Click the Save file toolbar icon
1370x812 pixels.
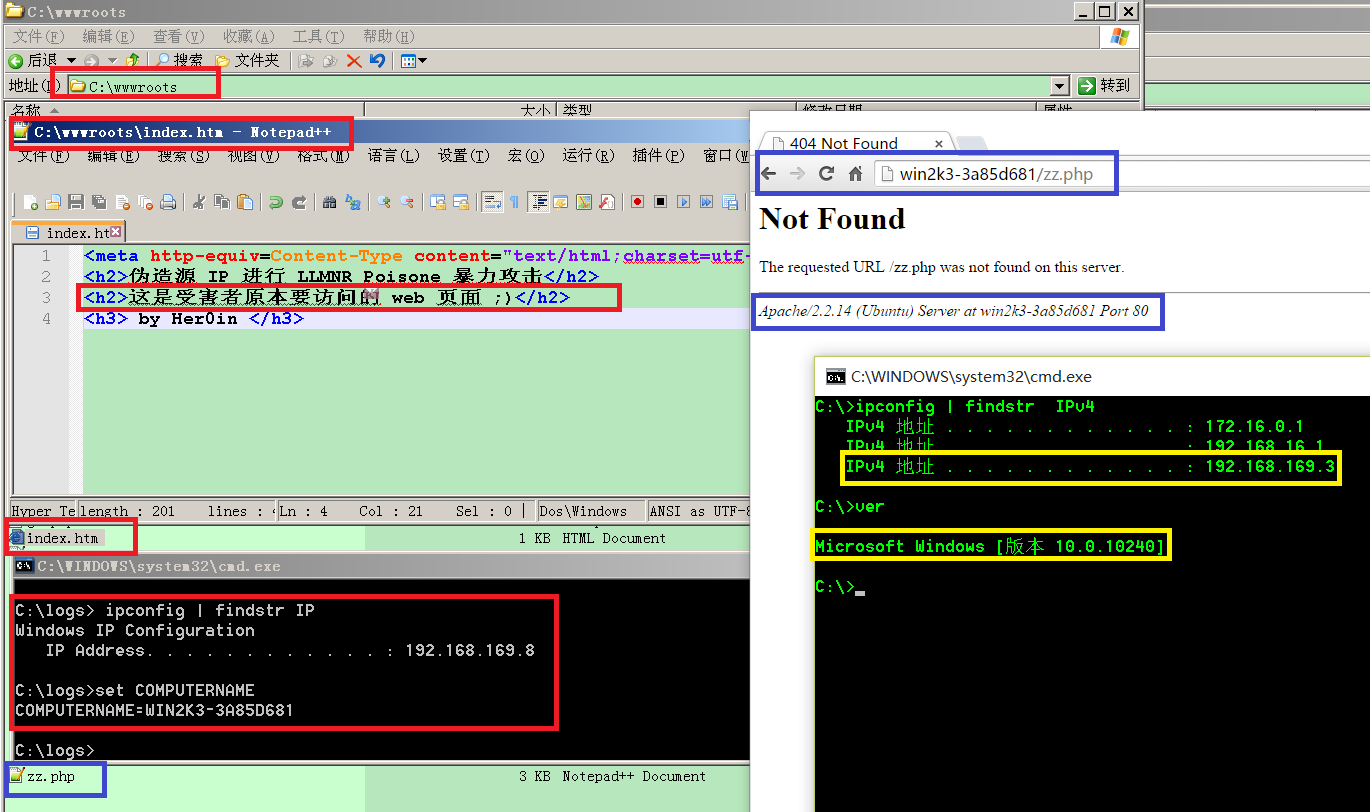[x=75, y=202]
